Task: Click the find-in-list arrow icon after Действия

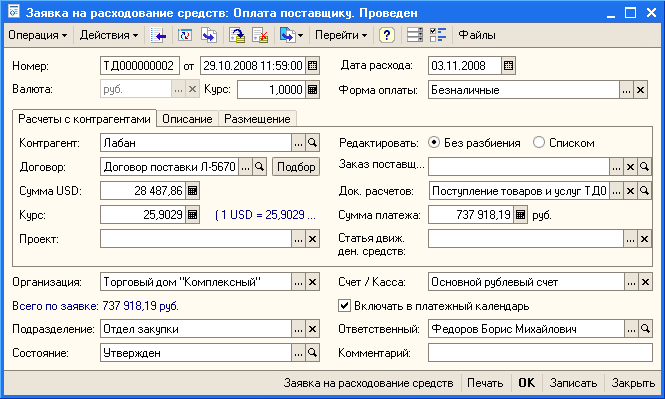Action: 159,35
